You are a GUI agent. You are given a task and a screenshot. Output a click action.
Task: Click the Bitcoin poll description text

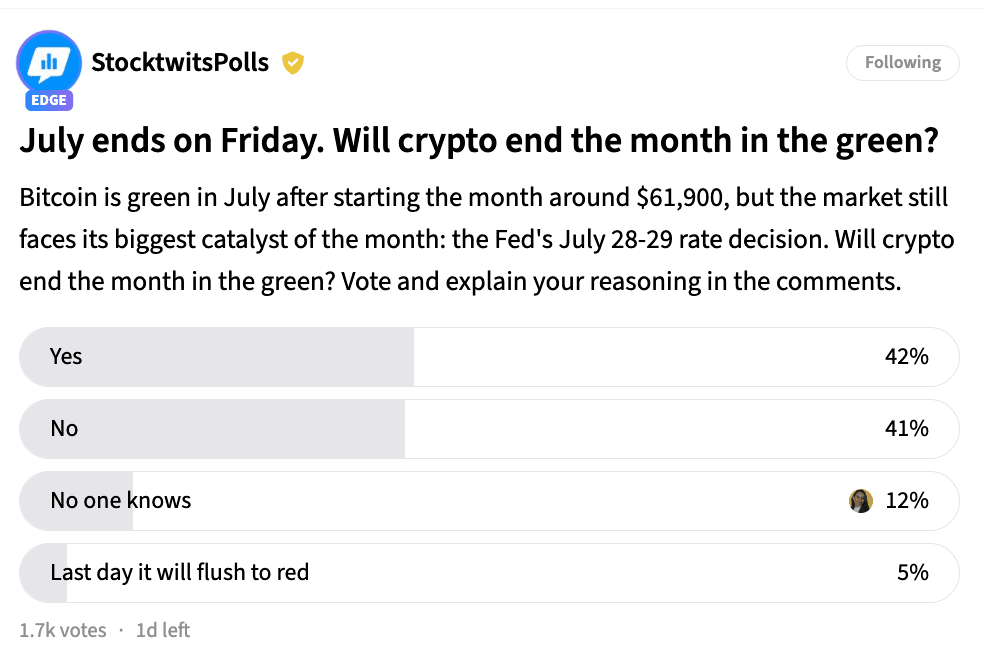tap(486, 239)
